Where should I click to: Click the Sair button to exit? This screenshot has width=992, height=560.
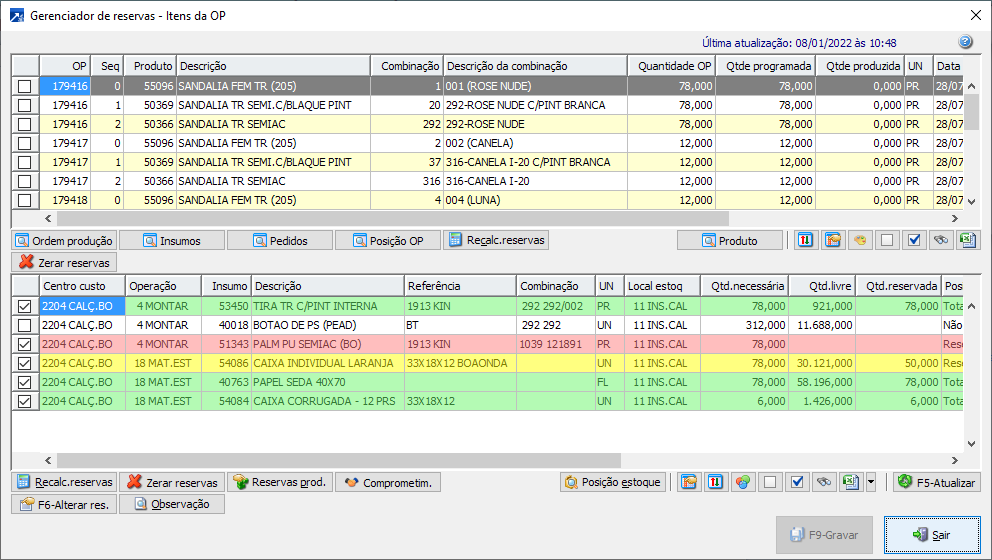point(931,535)
